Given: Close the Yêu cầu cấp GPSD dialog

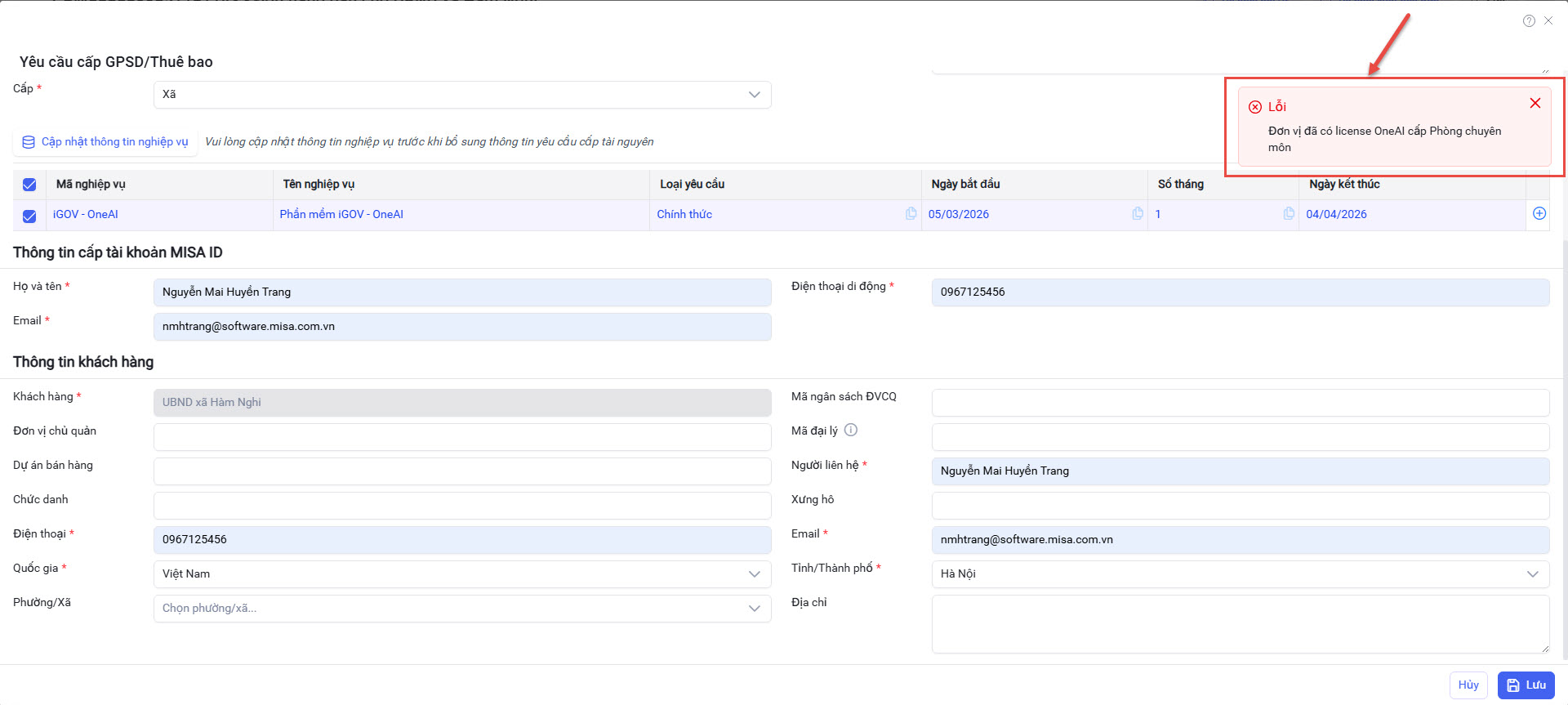Looking at the screenshot, I should 1548,21.
